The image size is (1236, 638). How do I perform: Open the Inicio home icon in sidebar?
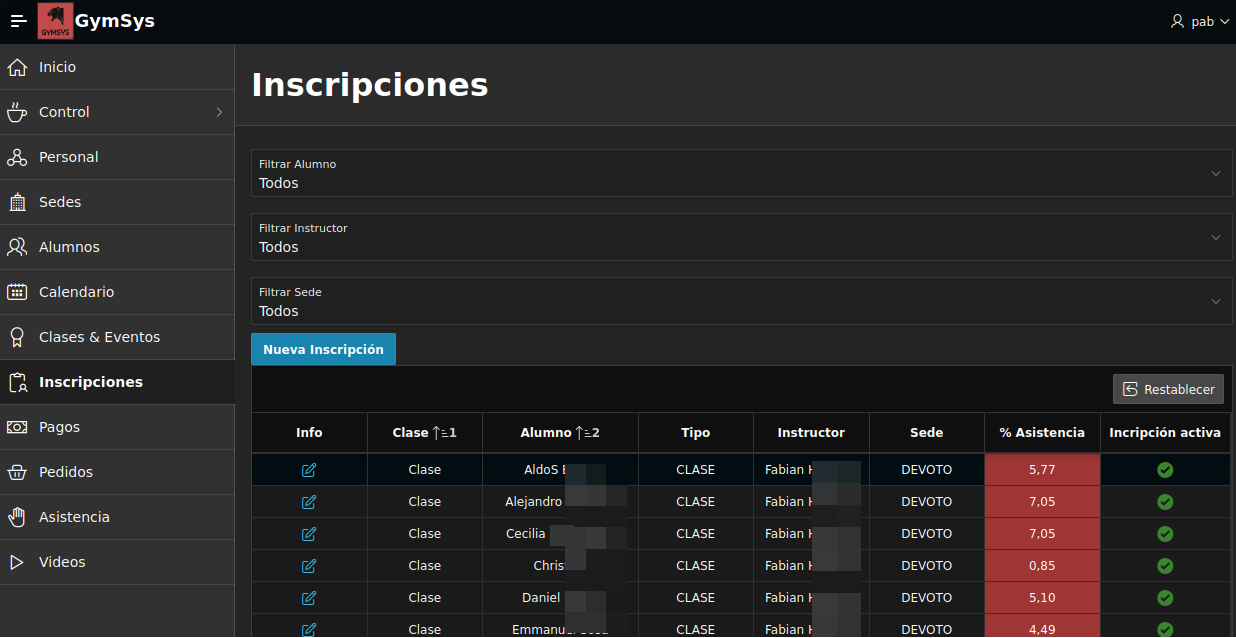[15, 66]
